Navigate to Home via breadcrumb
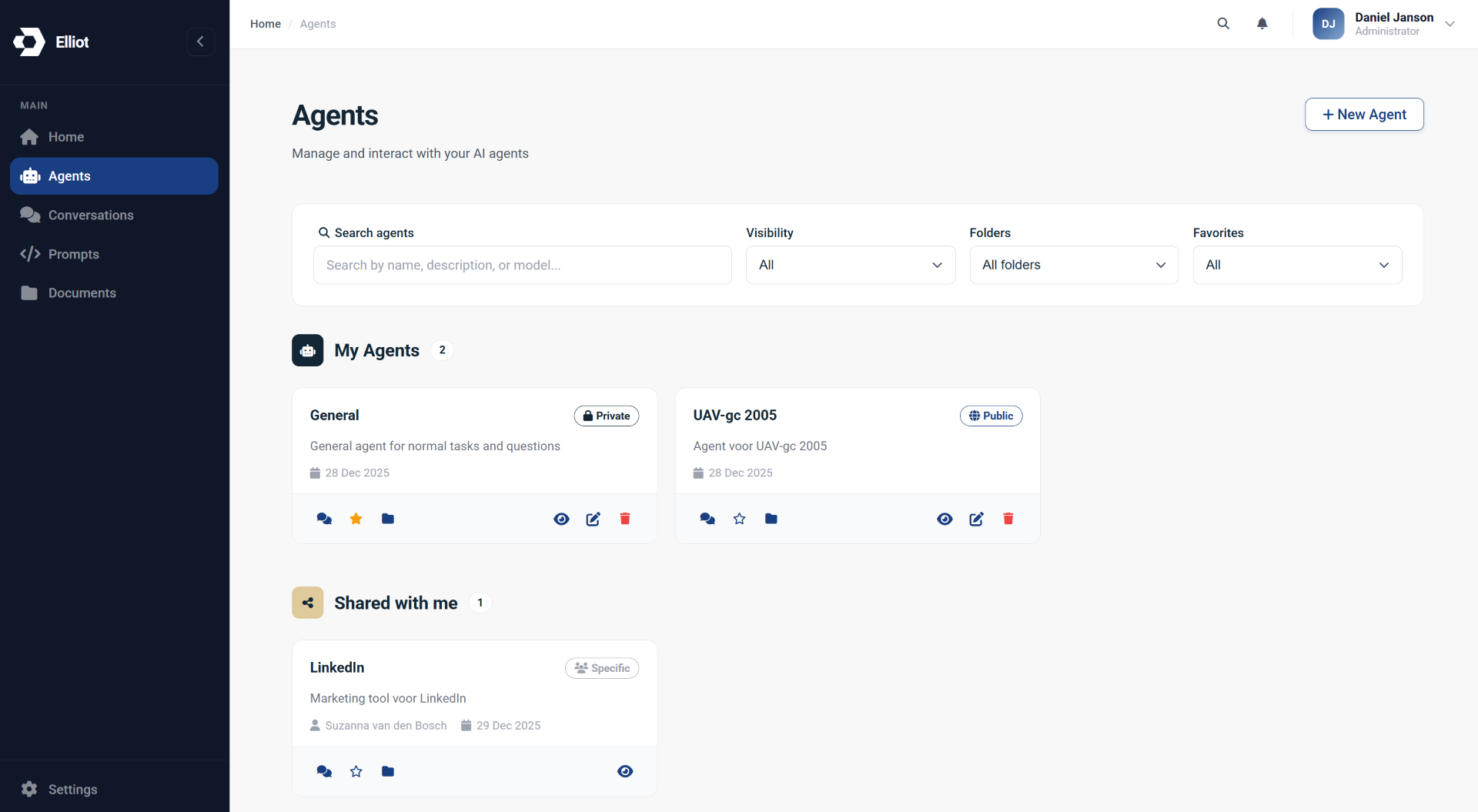The height and width of the screenshot is (812, 1478). coord(266,24)
